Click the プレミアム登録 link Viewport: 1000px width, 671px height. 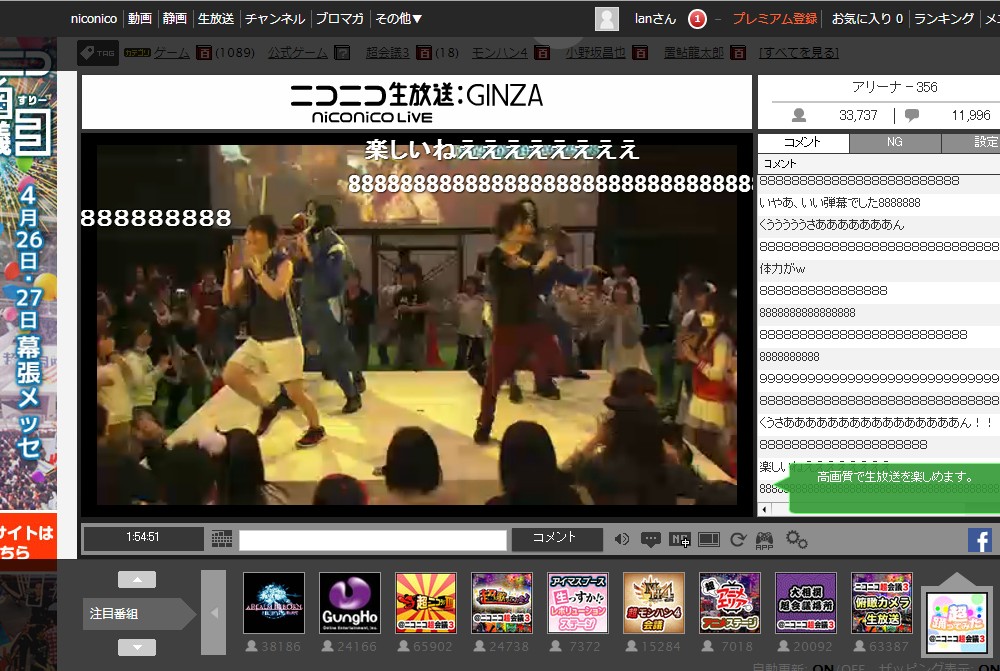pyautogui.click(x=774, y=19)
